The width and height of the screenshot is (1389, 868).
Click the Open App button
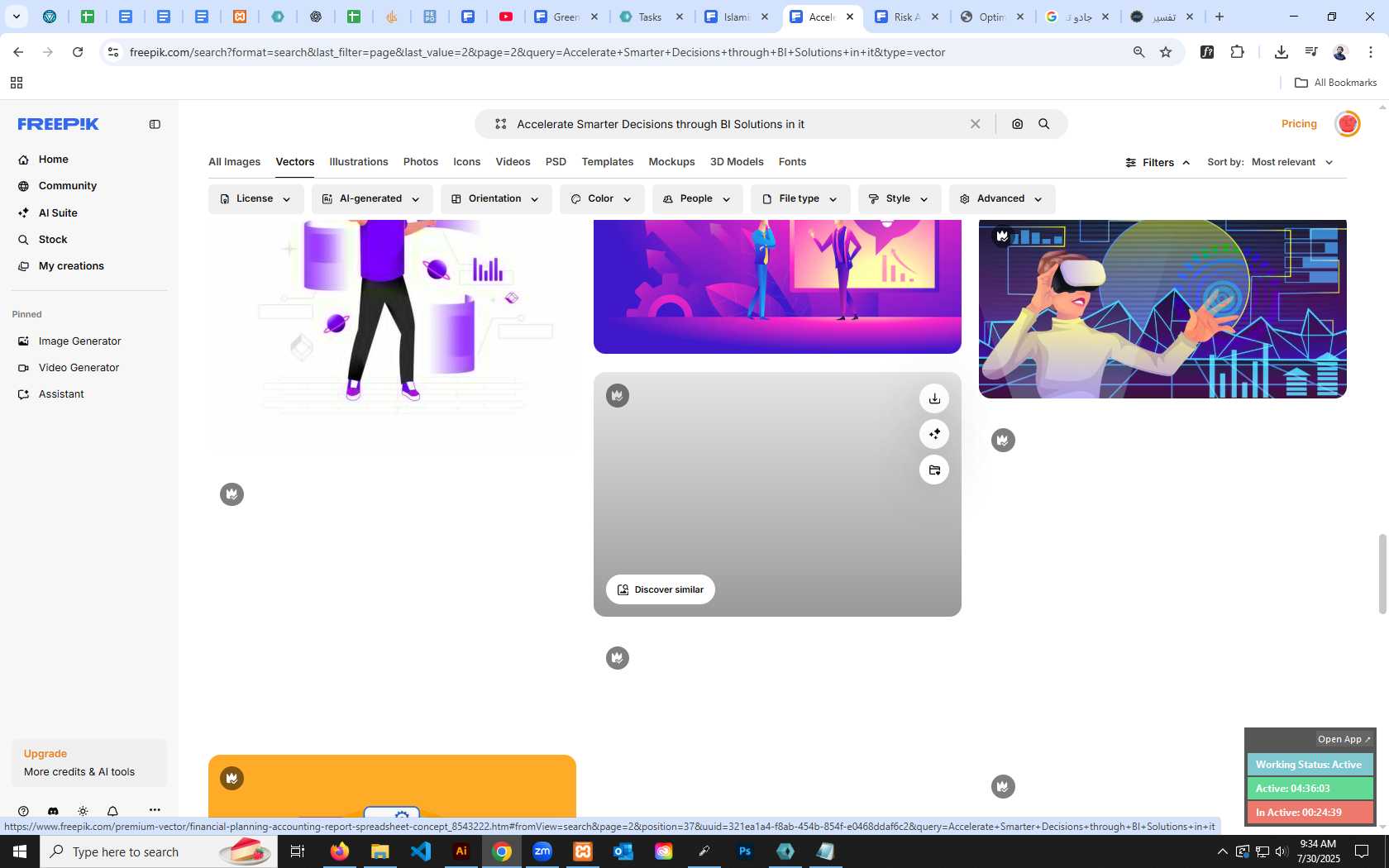coord(1344,739)
